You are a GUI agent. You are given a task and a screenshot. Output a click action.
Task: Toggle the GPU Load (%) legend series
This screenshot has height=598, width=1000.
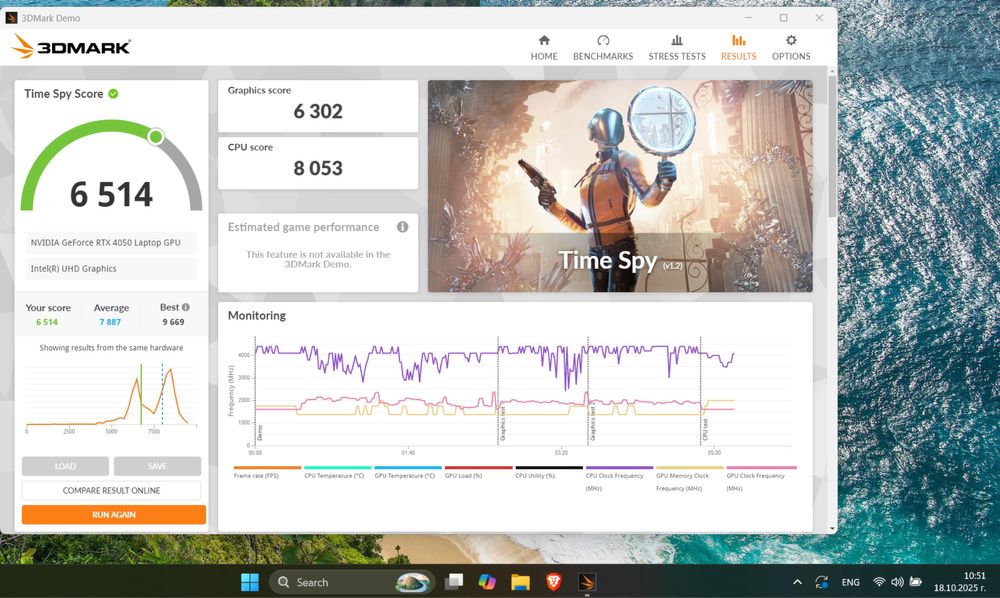coord(478,472)
